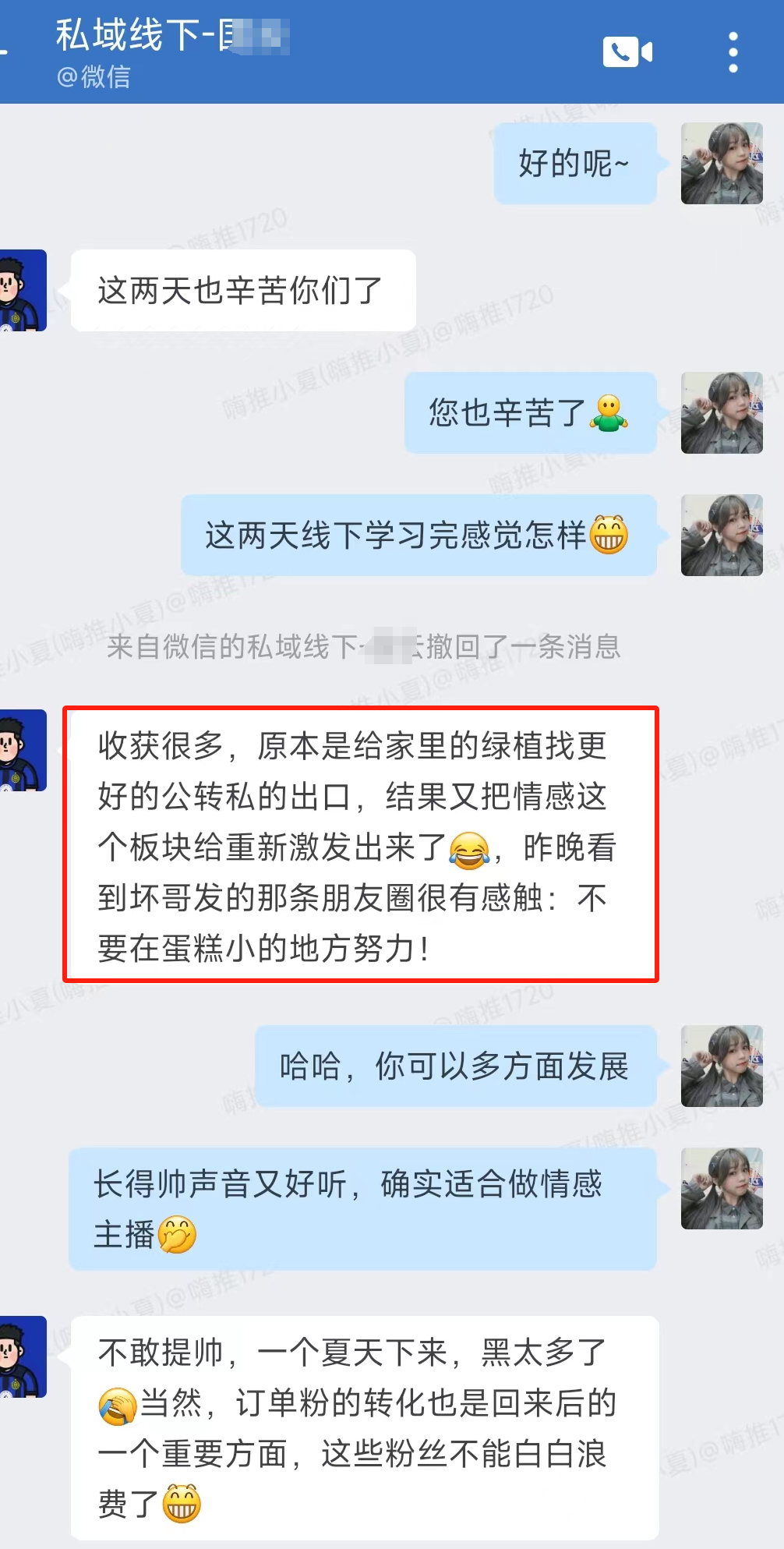Open sender avatar beside 好的呢~ message
Image resolution: width=784 pixels, height=1549 pixels.
click(x=722, y=163)
